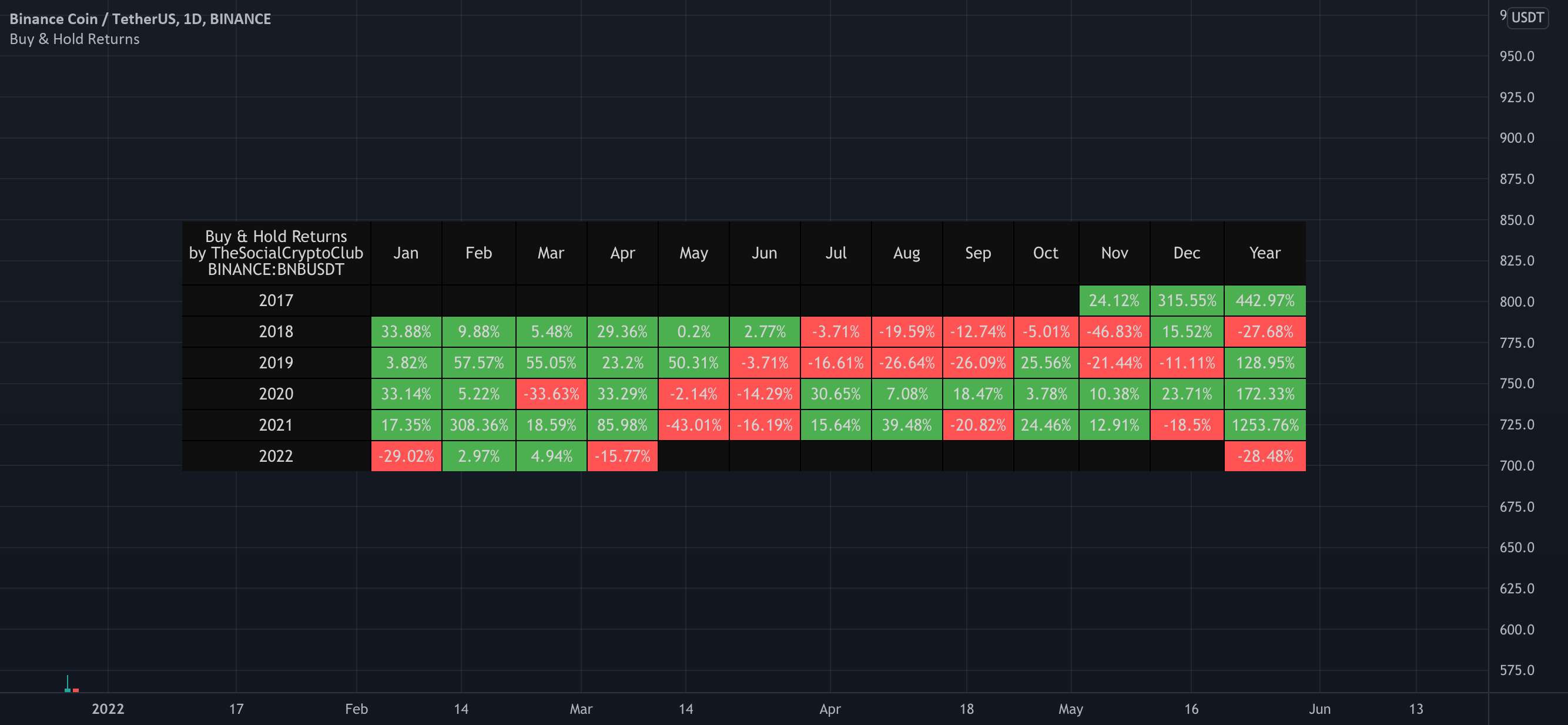
Task: Click the 2019 Oct cell 25.56%
Action: 1046,363
